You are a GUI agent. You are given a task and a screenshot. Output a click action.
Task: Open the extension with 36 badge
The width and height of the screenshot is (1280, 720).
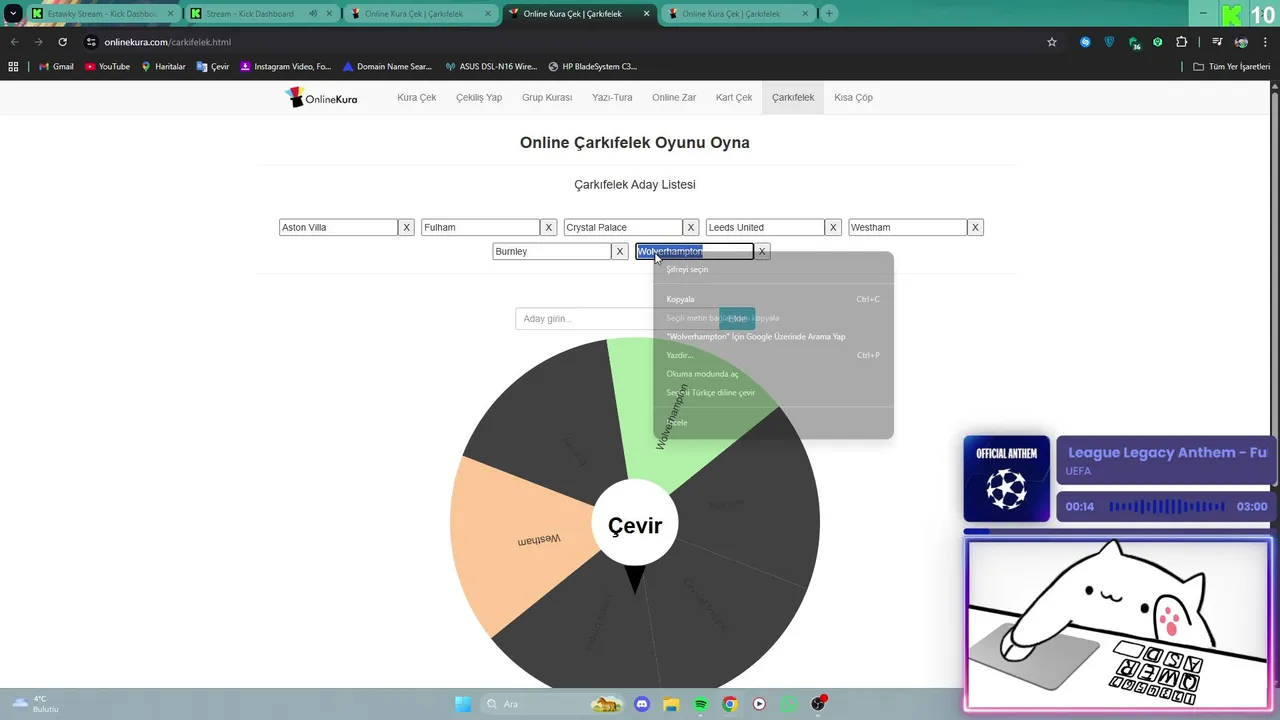(1134, 42)
